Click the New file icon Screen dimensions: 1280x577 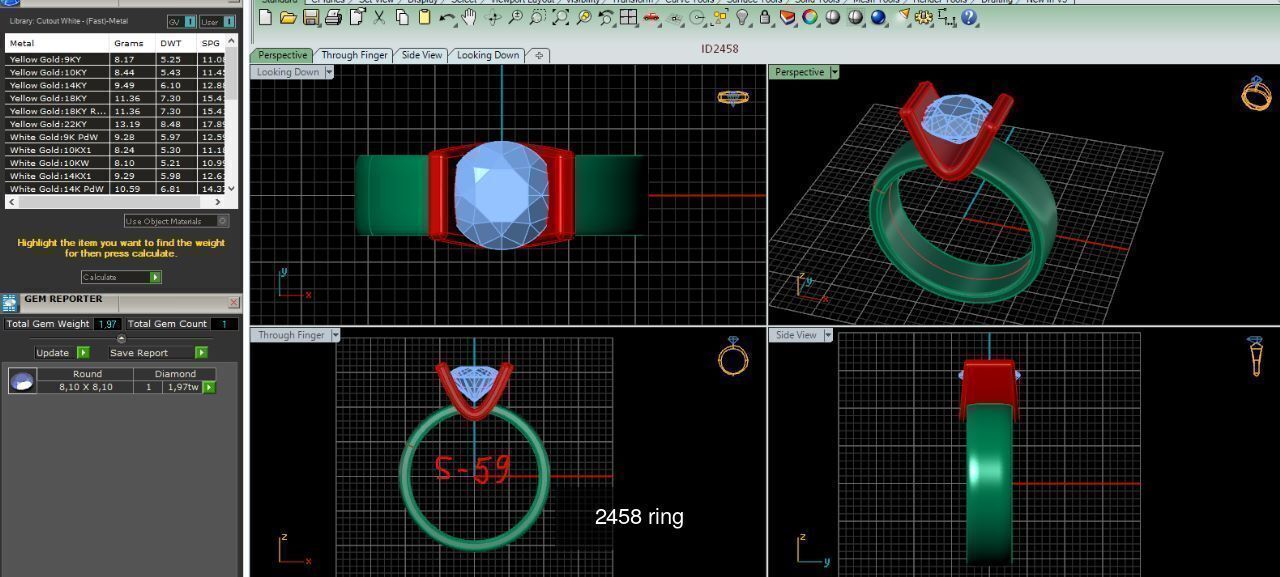click(x=264, y=17)
